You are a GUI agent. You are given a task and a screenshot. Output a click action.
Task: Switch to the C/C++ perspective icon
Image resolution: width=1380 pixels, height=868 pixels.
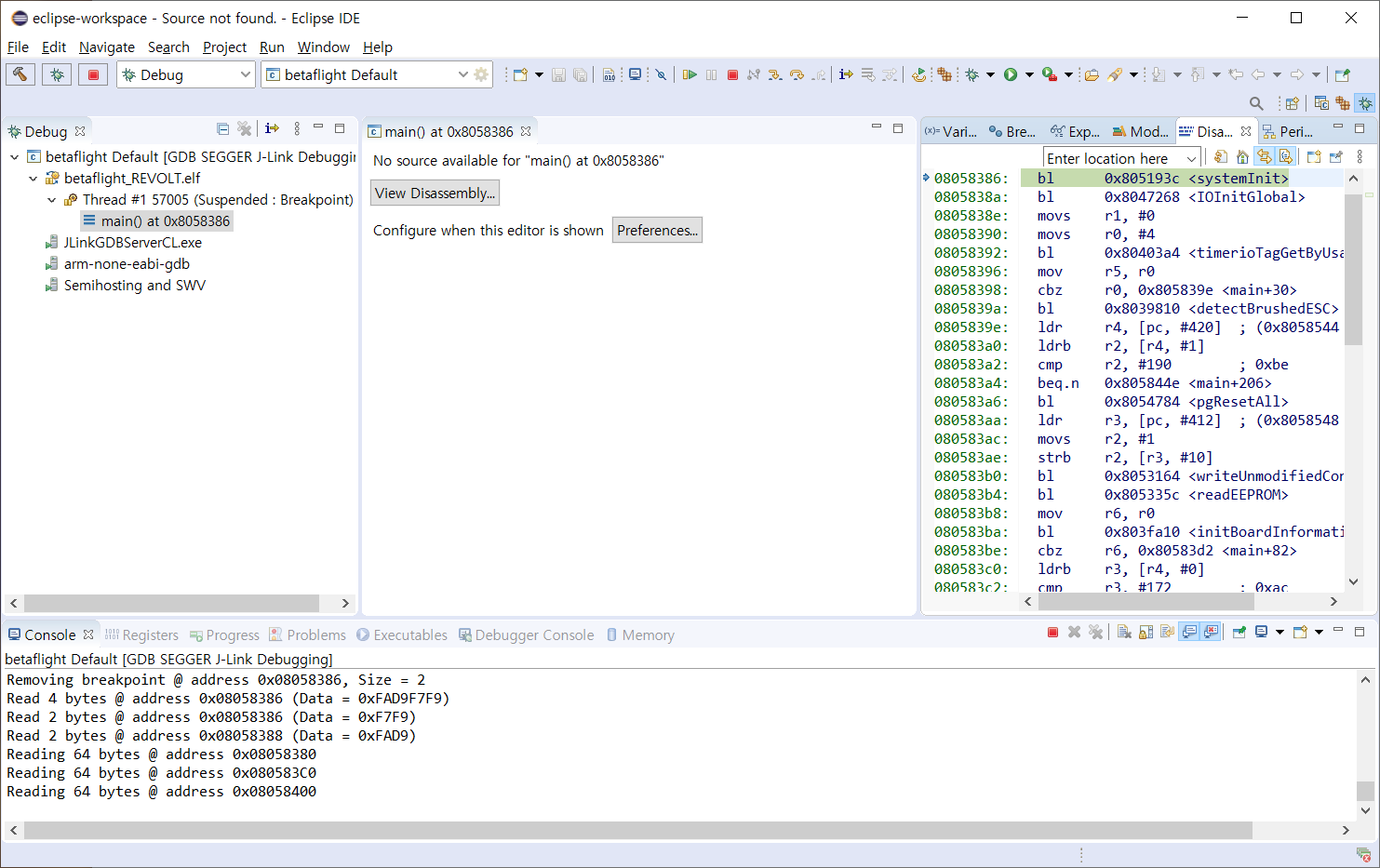tap(1321, 103)
